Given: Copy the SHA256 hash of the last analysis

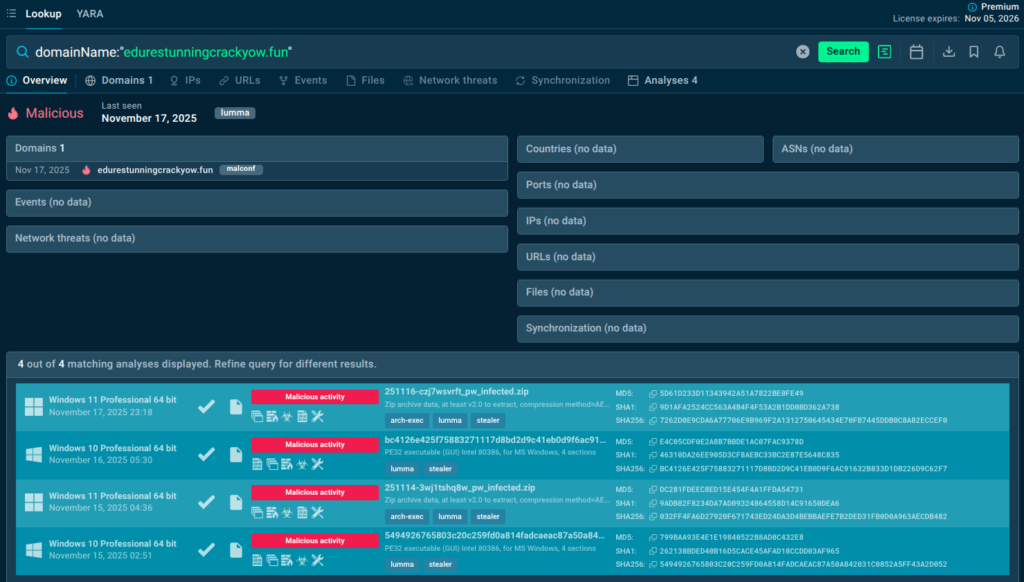Looking at the screenshot, I should (653, 564).
